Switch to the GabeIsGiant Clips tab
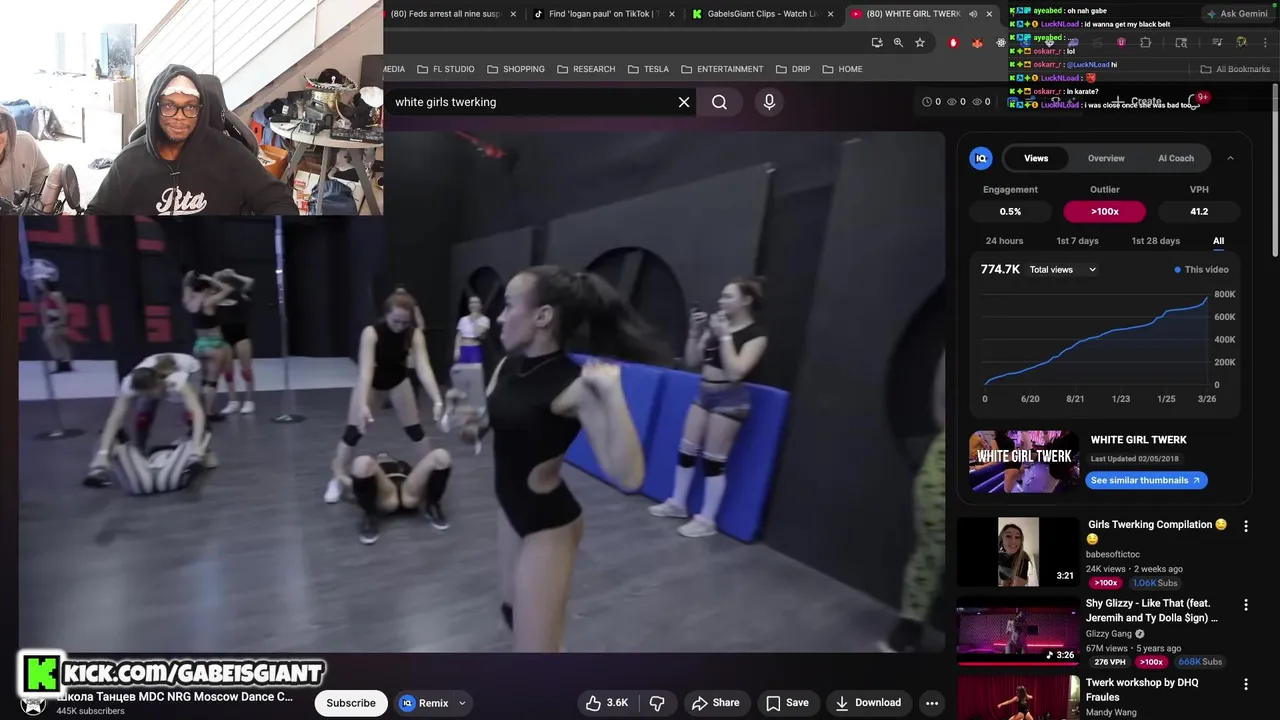1280x720 pixels. pyautogui.click(x=761, y=14)
